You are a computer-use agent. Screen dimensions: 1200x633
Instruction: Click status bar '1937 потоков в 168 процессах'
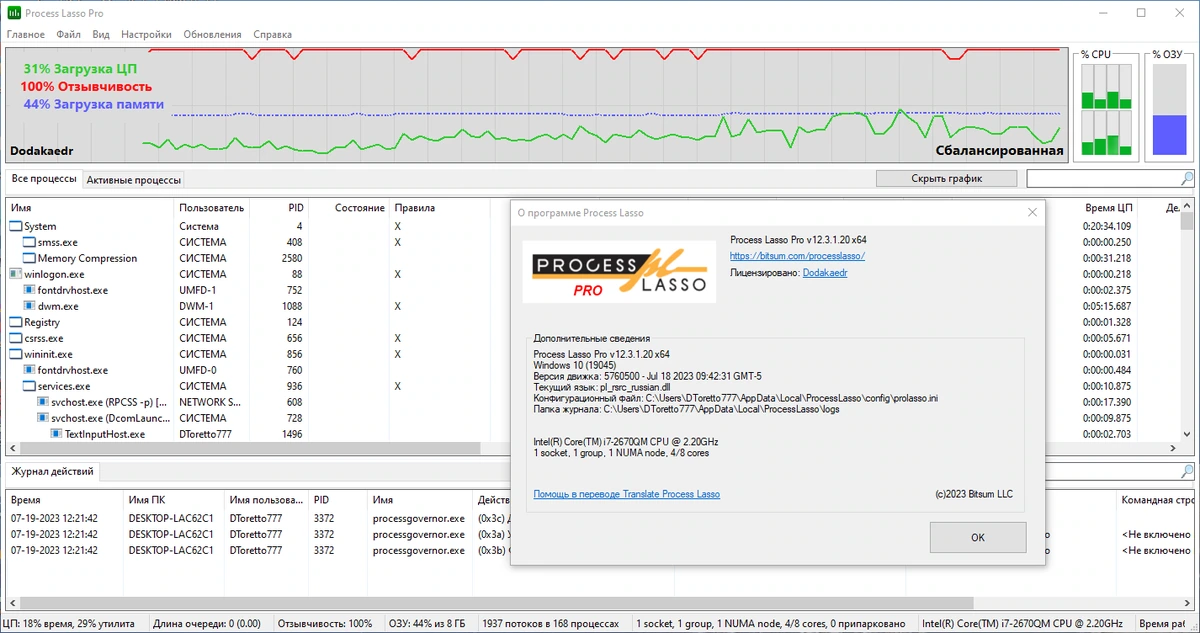pos(550,623)
